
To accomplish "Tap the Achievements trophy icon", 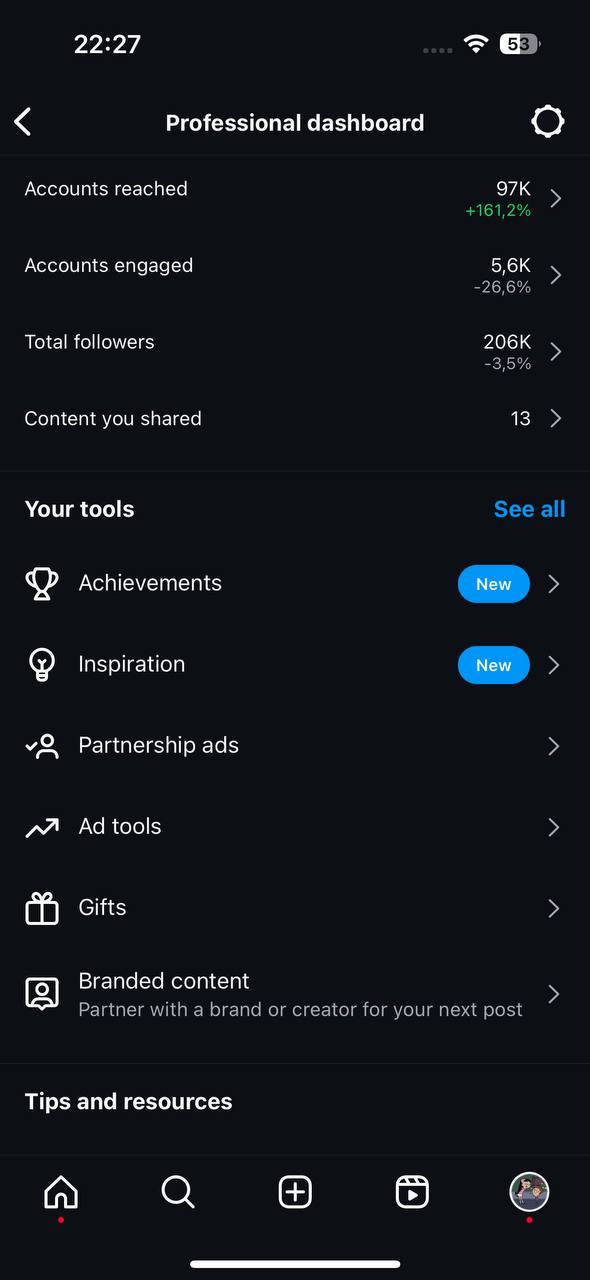I will (x=42, y=583).
